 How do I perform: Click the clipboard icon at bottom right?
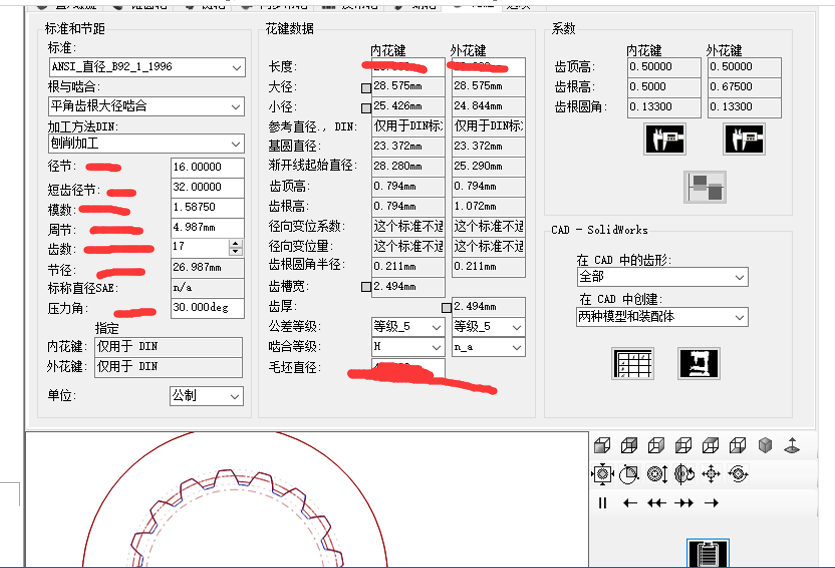707,554
